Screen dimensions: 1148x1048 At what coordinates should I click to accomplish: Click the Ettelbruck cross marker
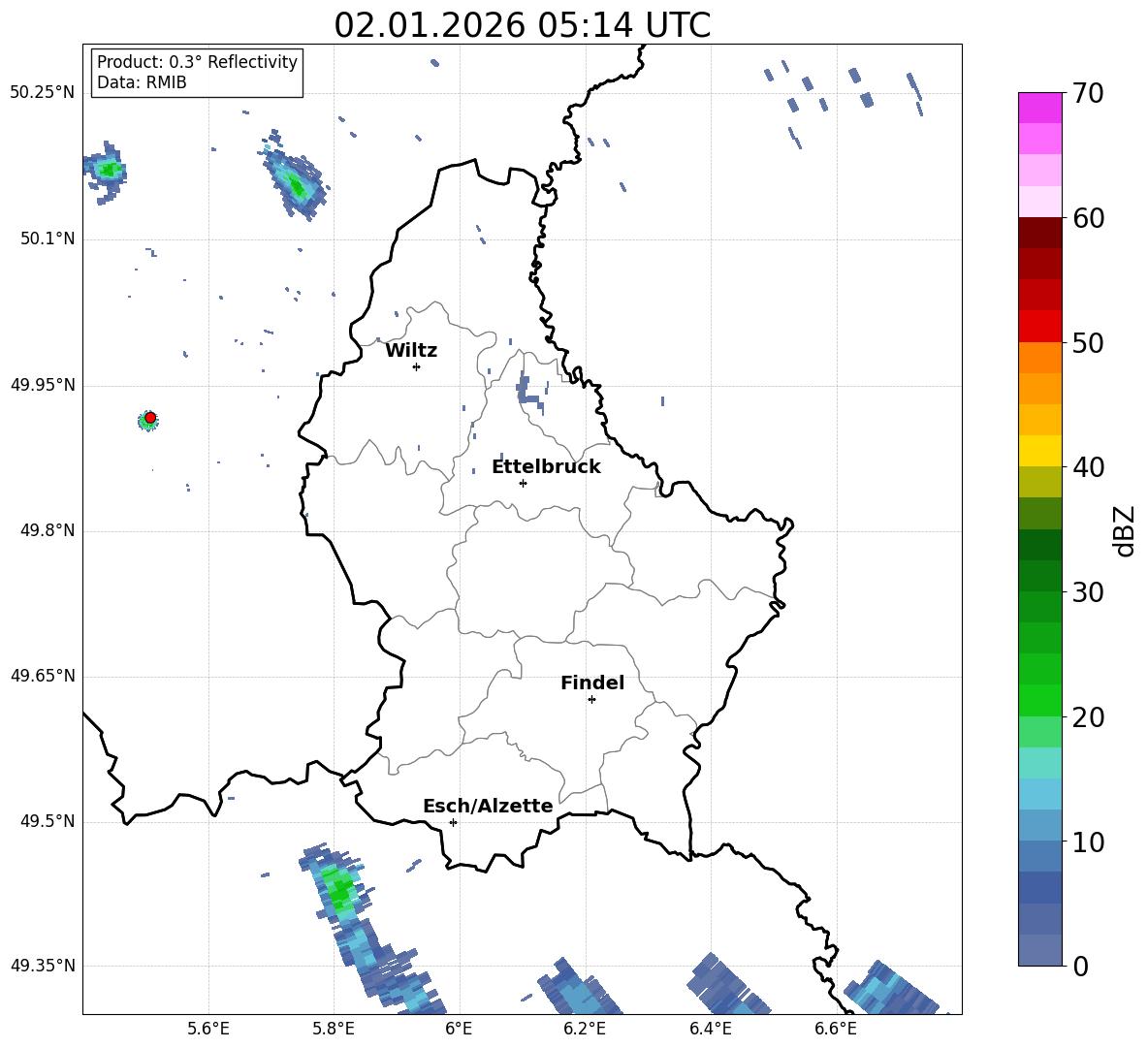point(523,483)
